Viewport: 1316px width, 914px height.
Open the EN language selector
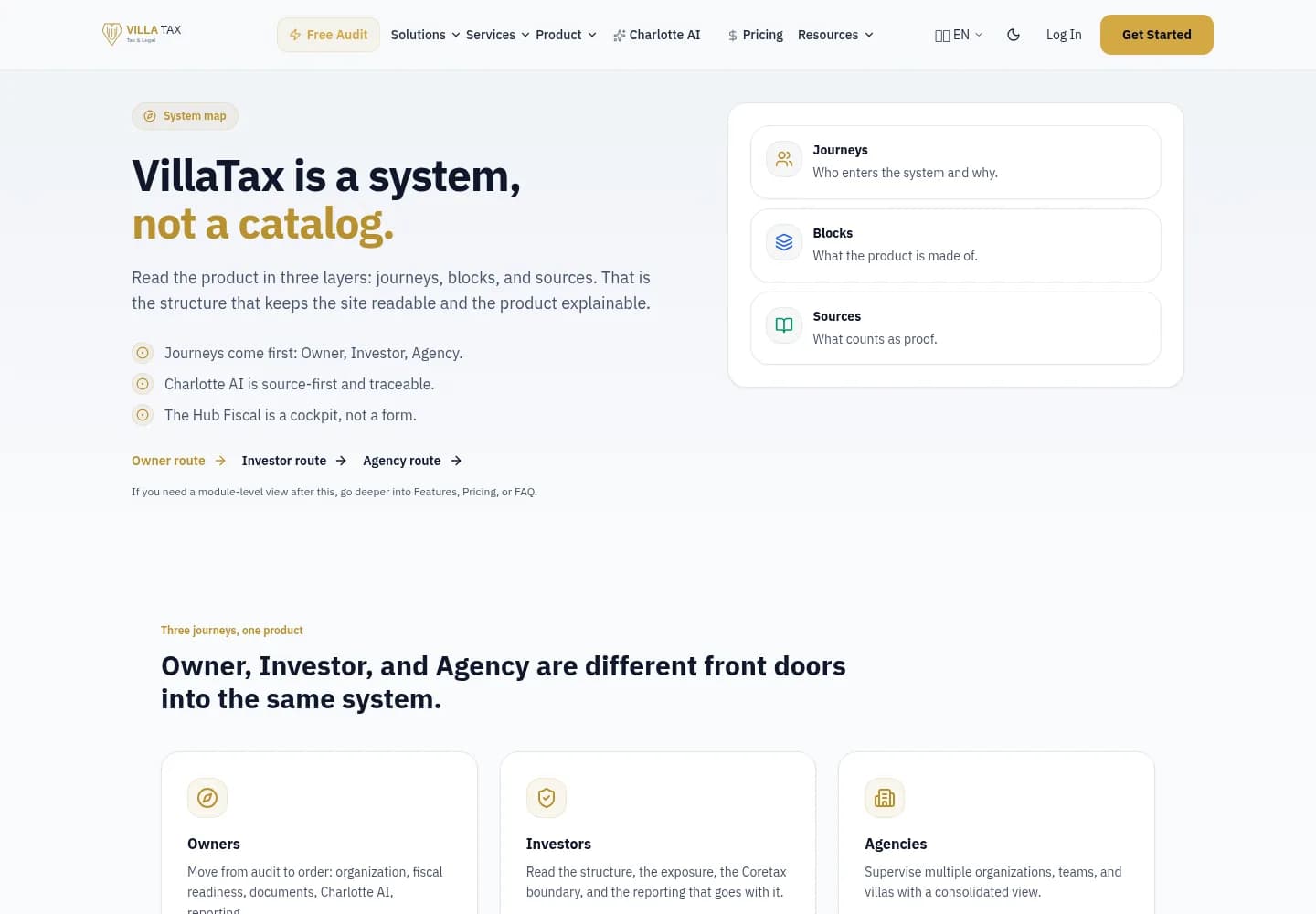point(959,35)
